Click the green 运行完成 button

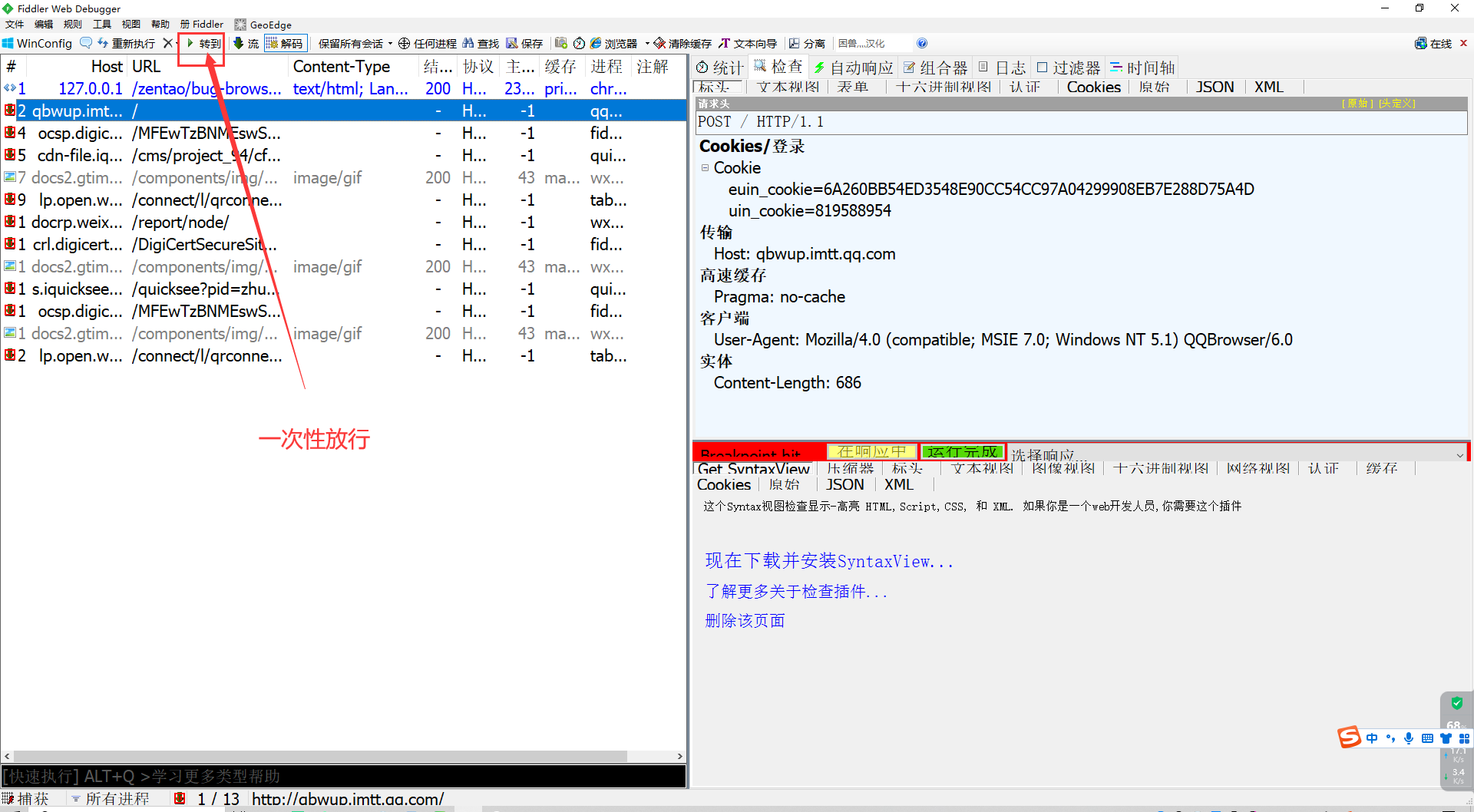pyautogui.click(x=962, y=452)
